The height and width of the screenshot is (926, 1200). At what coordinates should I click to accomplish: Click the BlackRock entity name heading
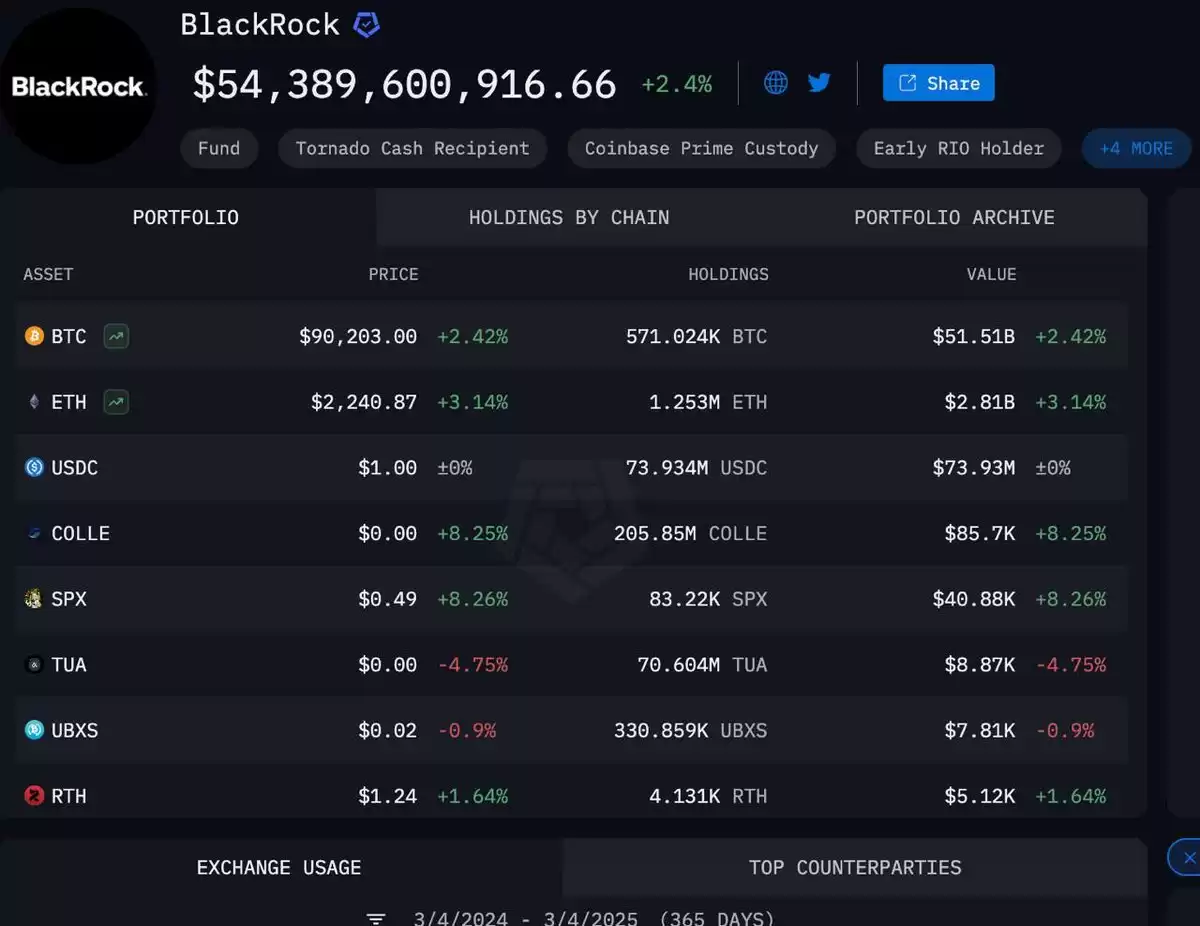(260, 25)
